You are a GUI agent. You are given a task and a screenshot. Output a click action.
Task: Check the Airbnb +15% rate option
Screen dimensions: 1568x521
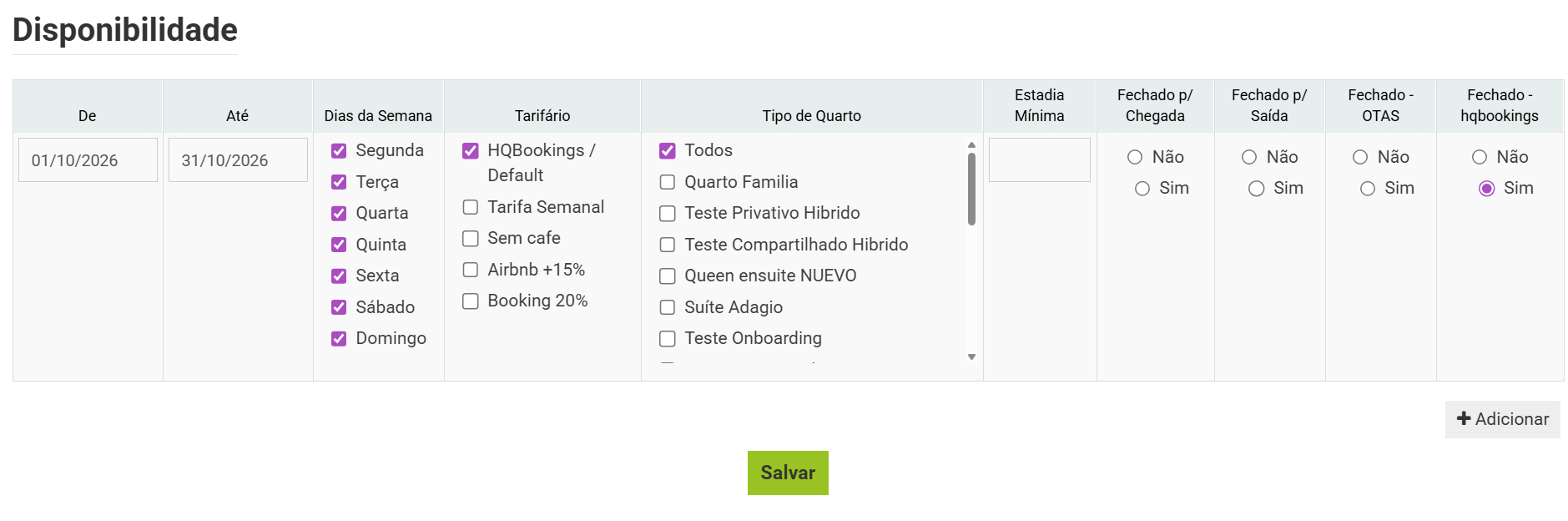point(471,270)
